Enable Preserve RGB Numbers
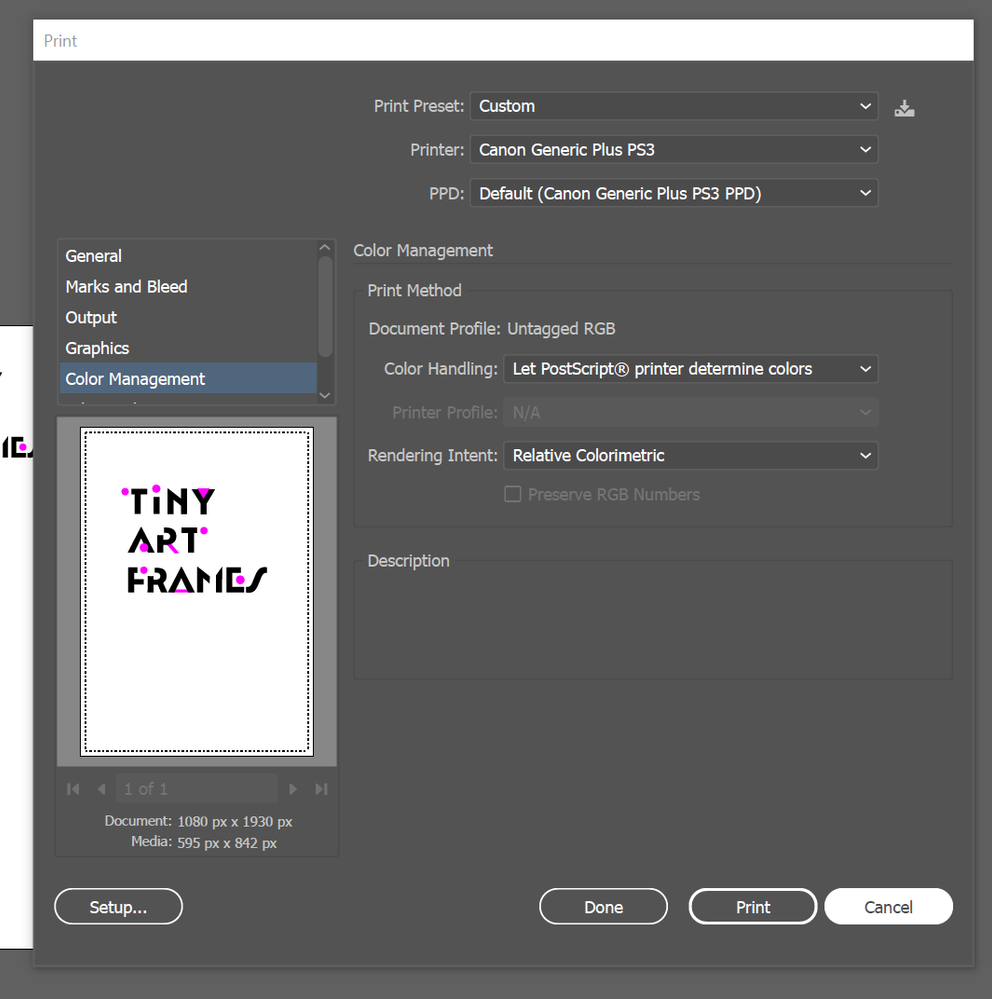 pos(512,493)
